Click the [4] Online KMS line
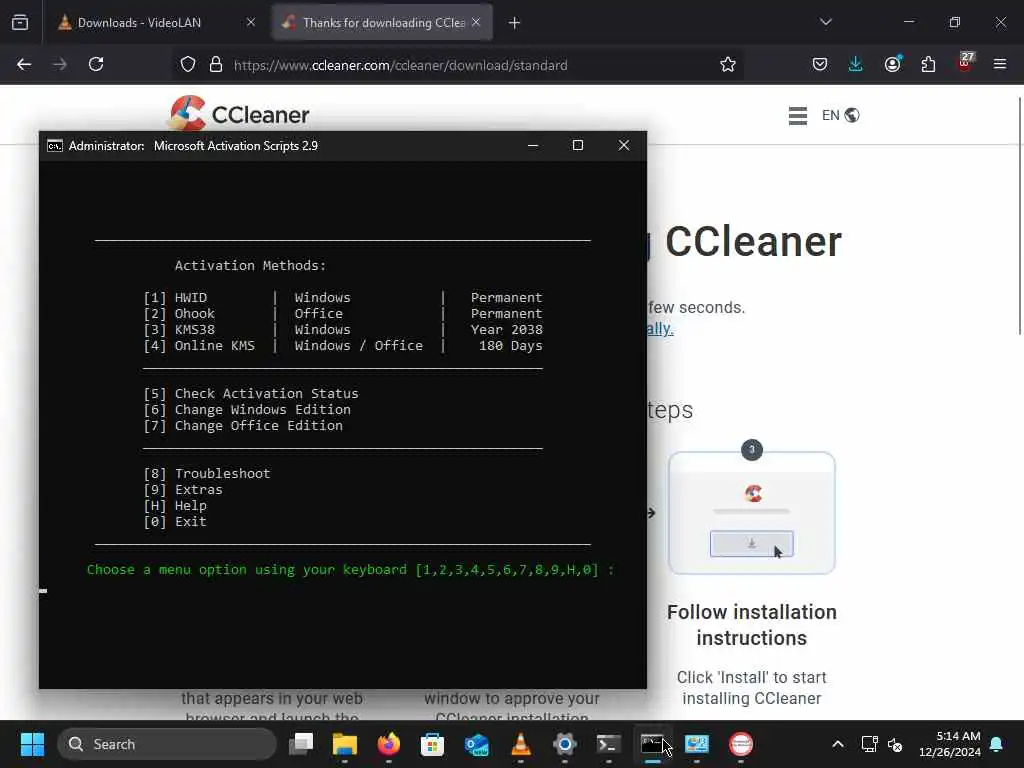 343,345
